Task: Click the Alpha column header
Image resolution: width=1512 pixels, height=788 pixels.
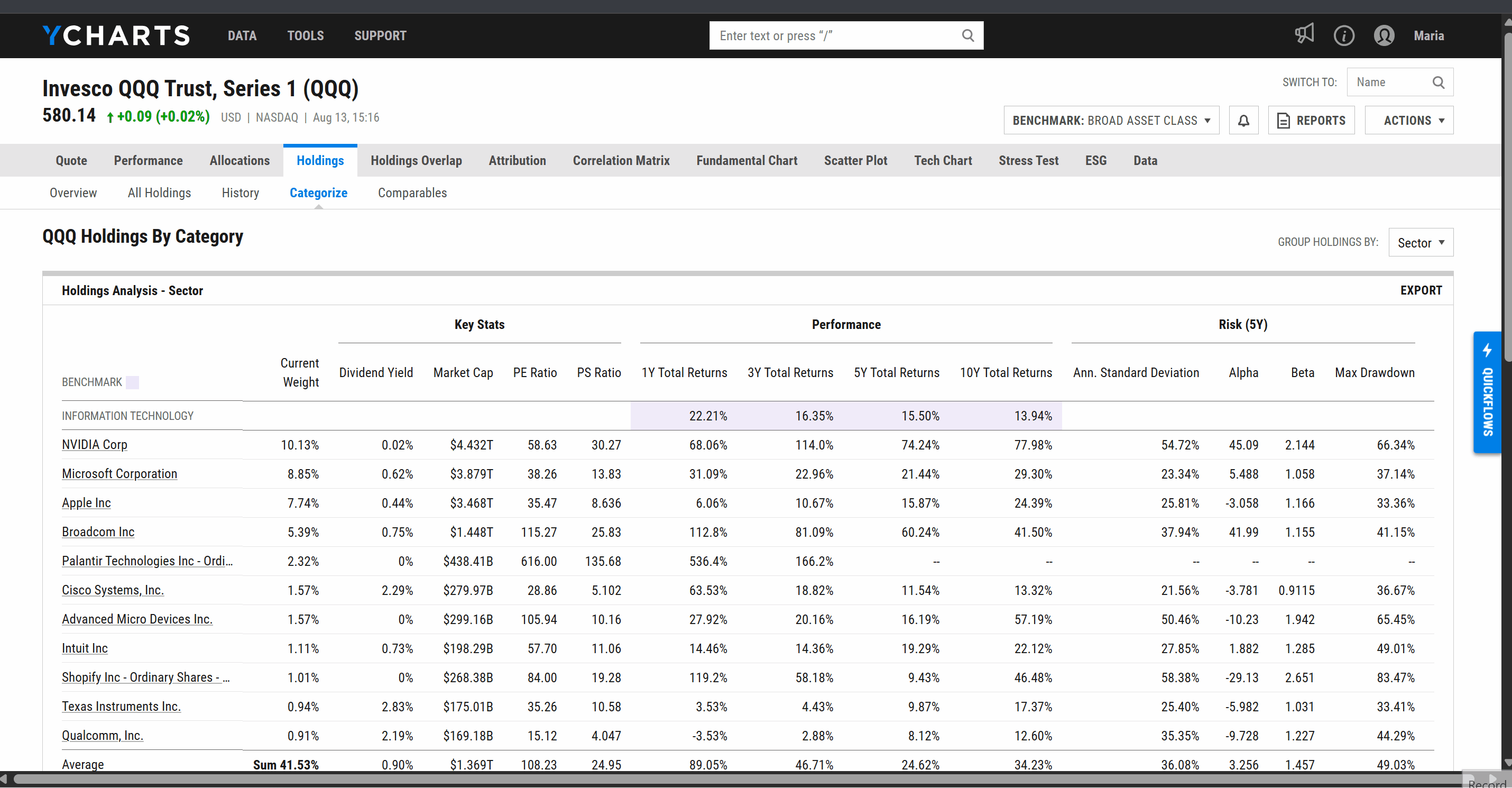Action: tap(1243, 372)
